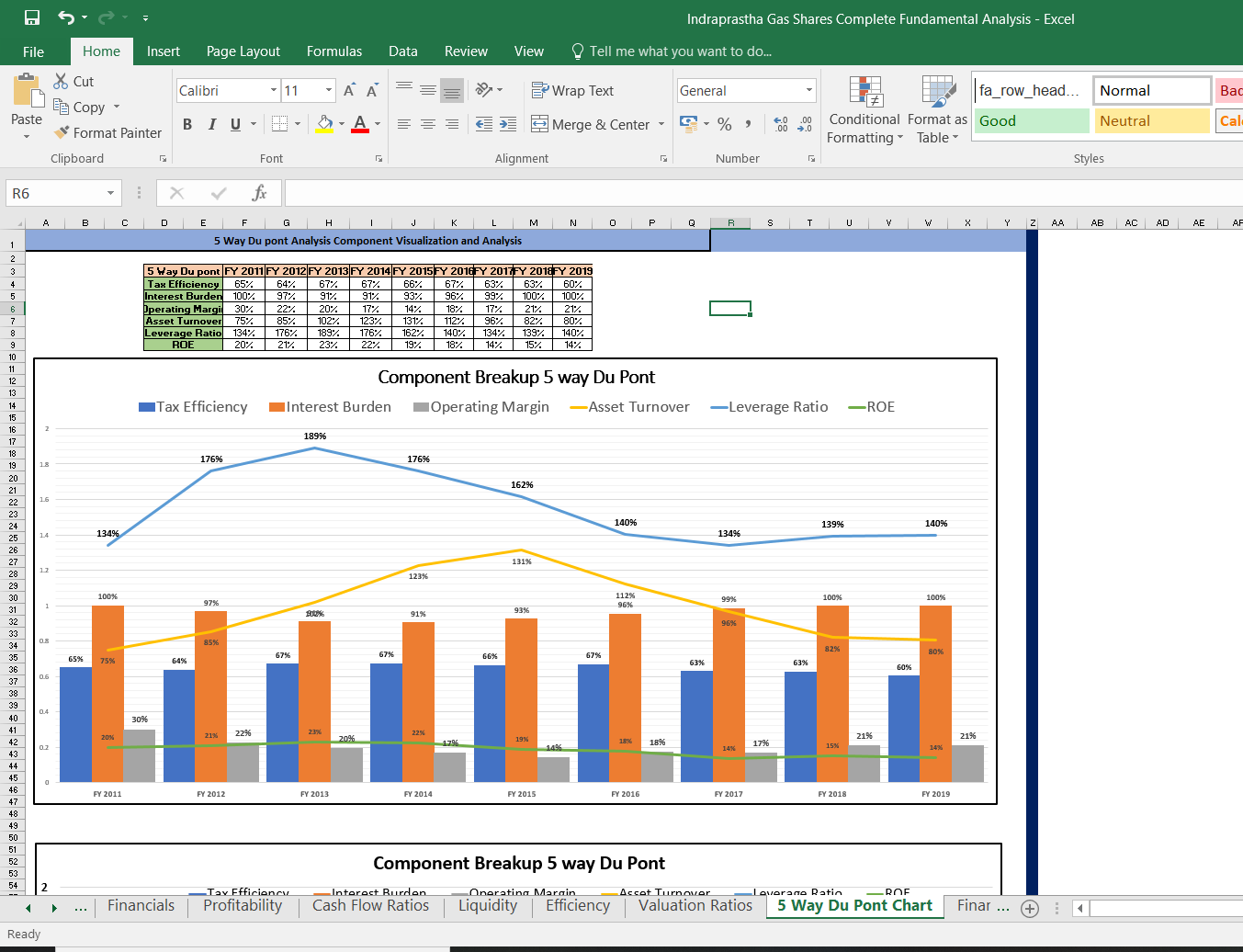Click the Paste clipboard icon
This screenshot has width=1243, height=952.
point(27,92)
